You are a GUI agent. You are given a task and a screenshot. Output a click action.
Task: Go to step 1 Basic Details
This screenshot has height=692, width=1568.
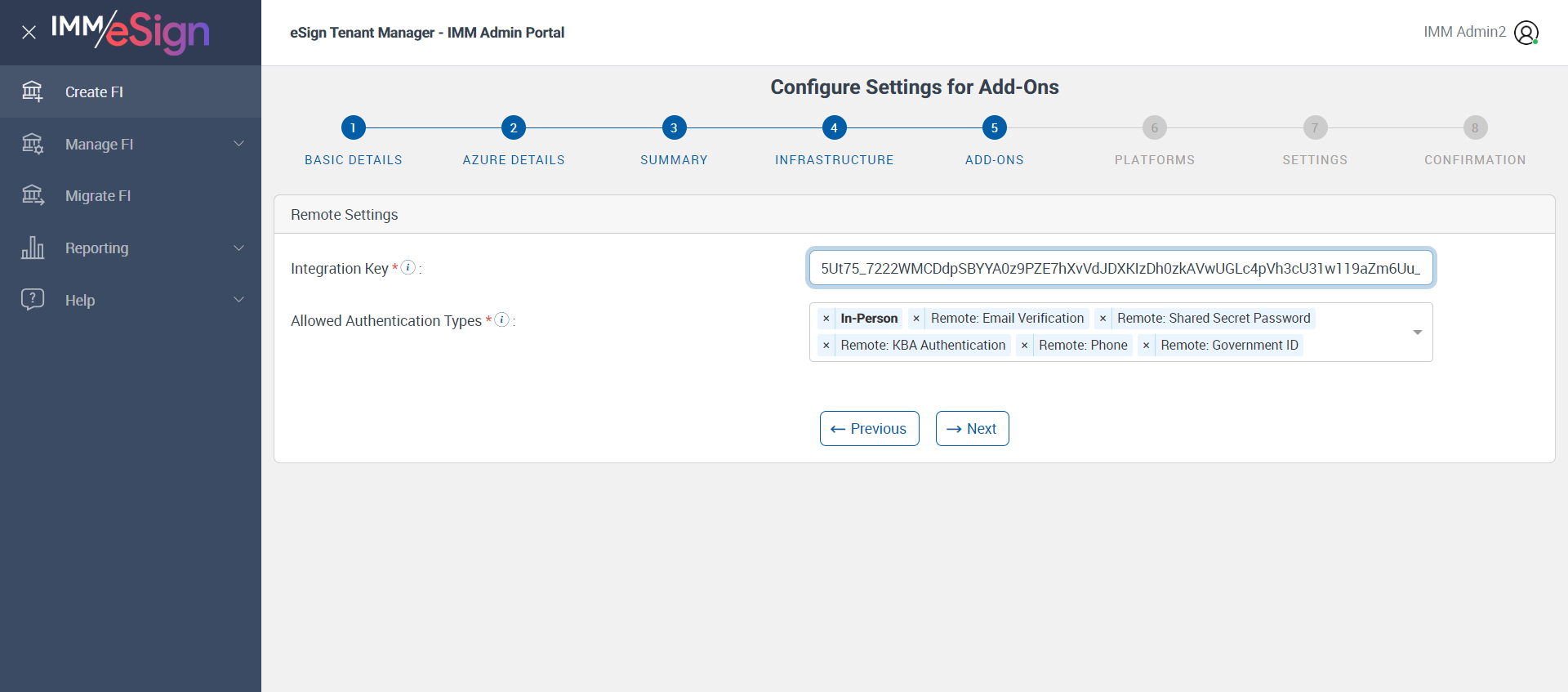point(353,127)
